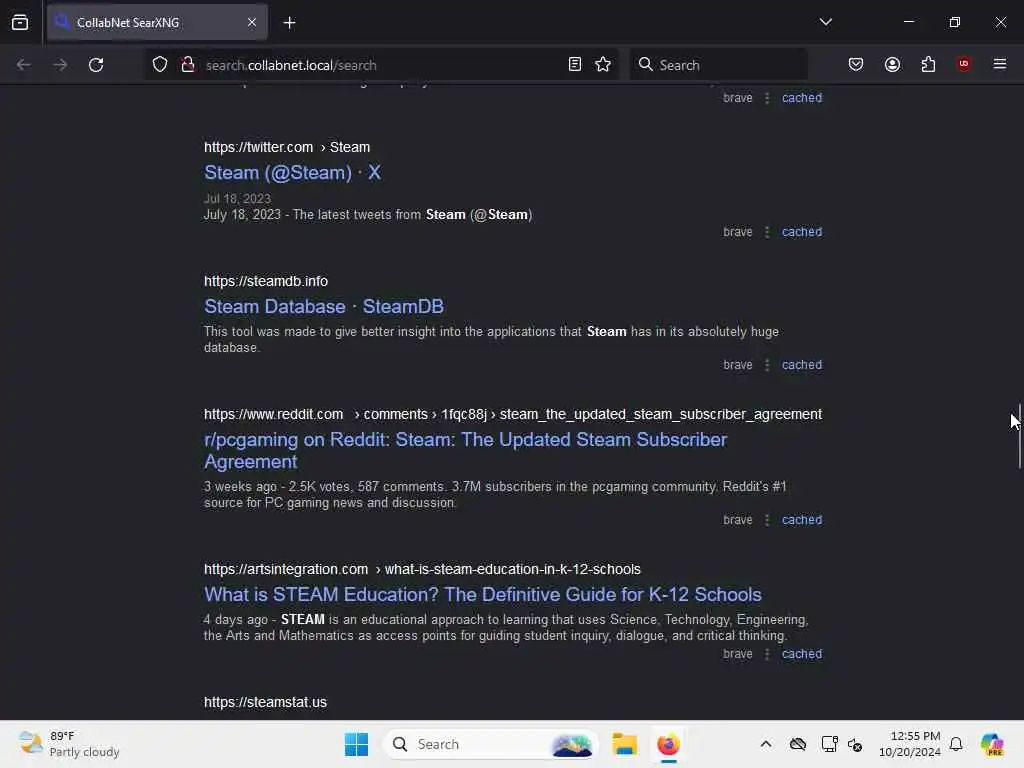Open the weather widget showing 89°F
This screenshot has height=768, width=1024.
point(69,744)
